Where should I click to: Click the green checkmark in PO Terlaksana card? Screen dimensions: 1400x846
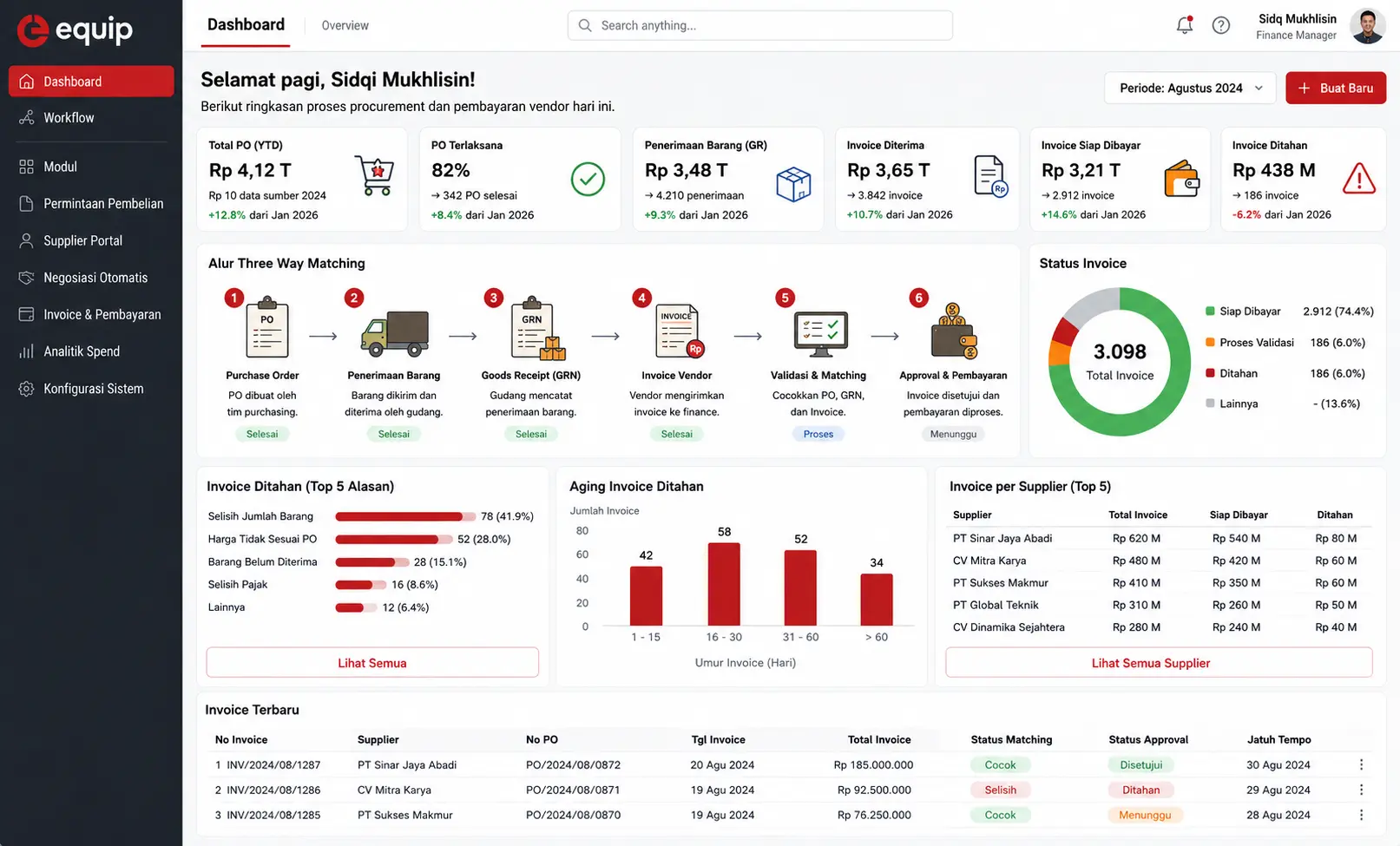tap(588, 179)
